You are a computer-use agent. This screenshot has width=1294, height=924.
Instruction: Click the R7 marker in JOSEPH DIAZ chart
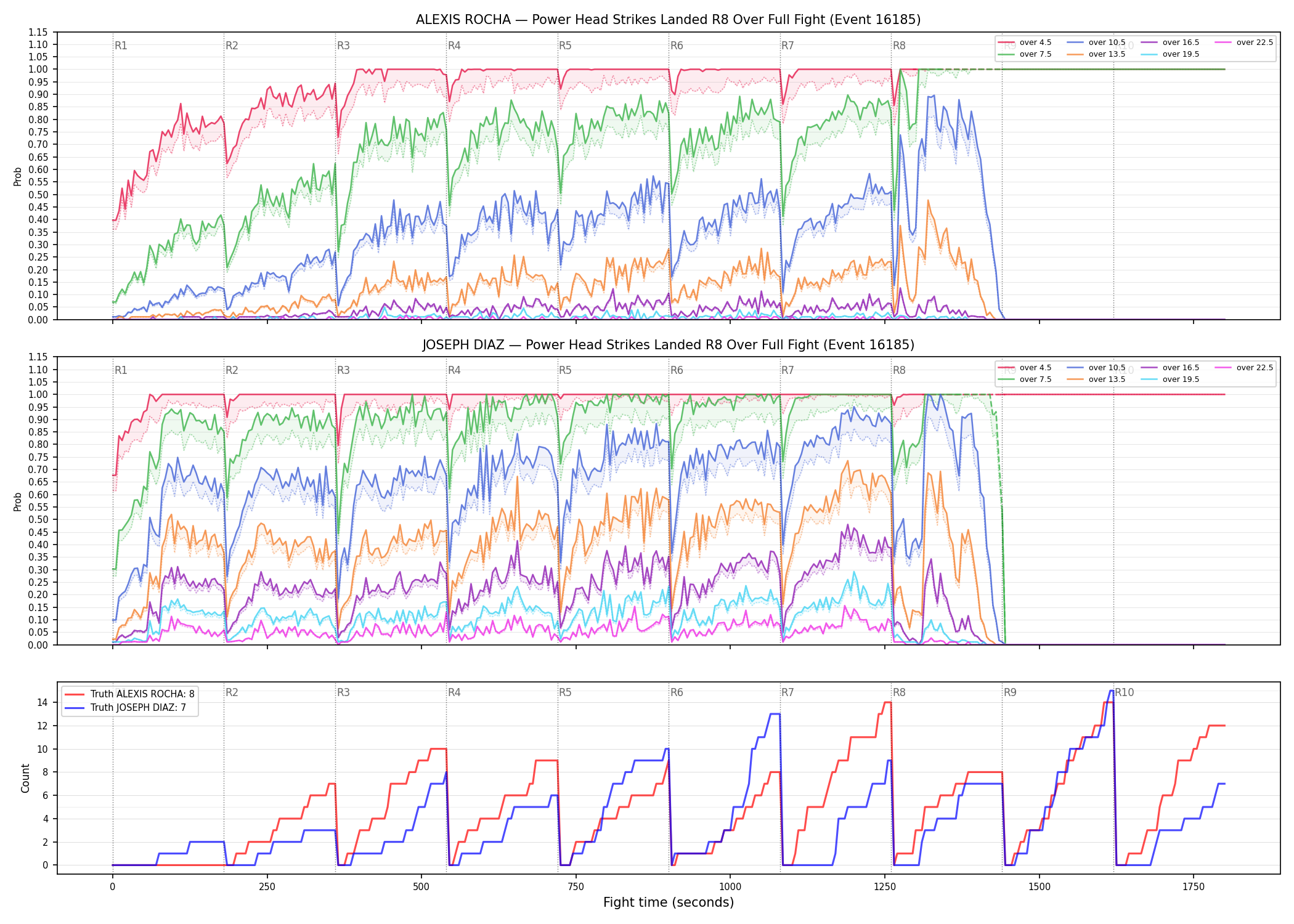pos(787,370)
